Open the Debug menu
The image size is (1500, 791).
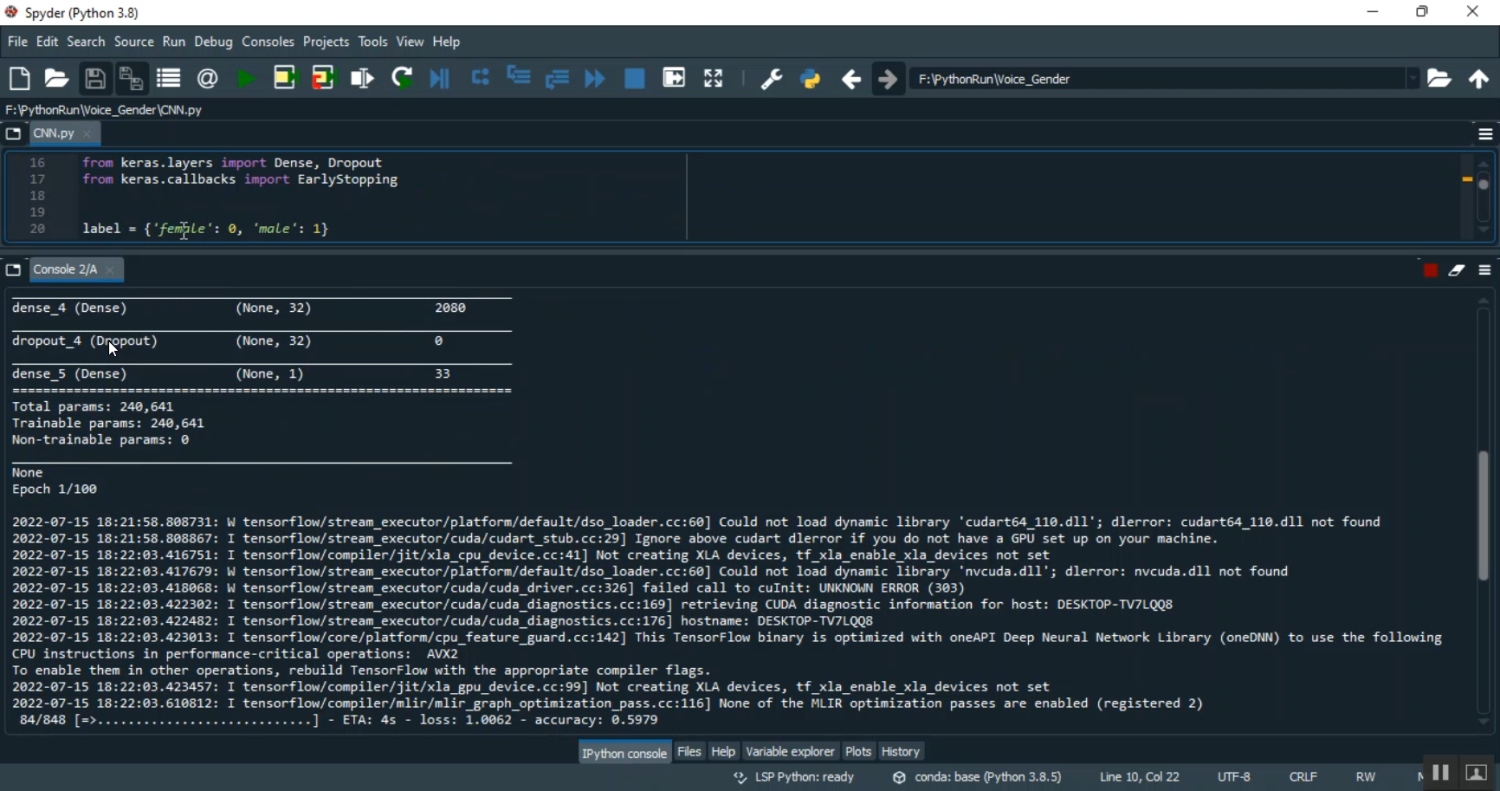(213, 42)
